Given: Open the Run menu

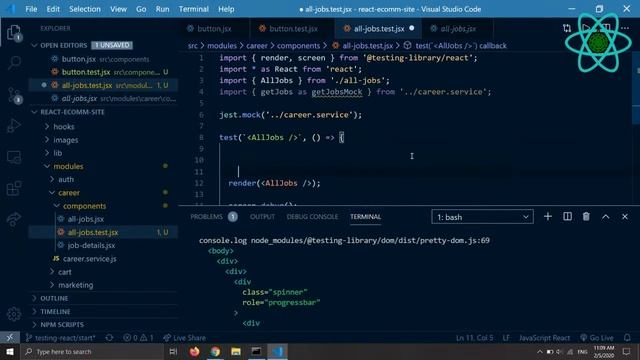Looking at the screenshot, I should coord(162,9).
